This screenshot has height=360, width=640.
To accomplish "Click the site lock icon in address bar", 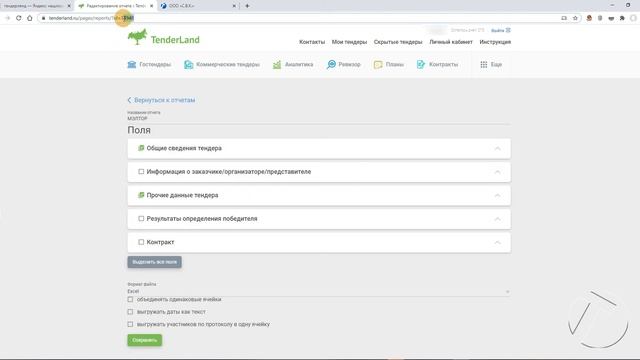I will [x=43, y=18].
